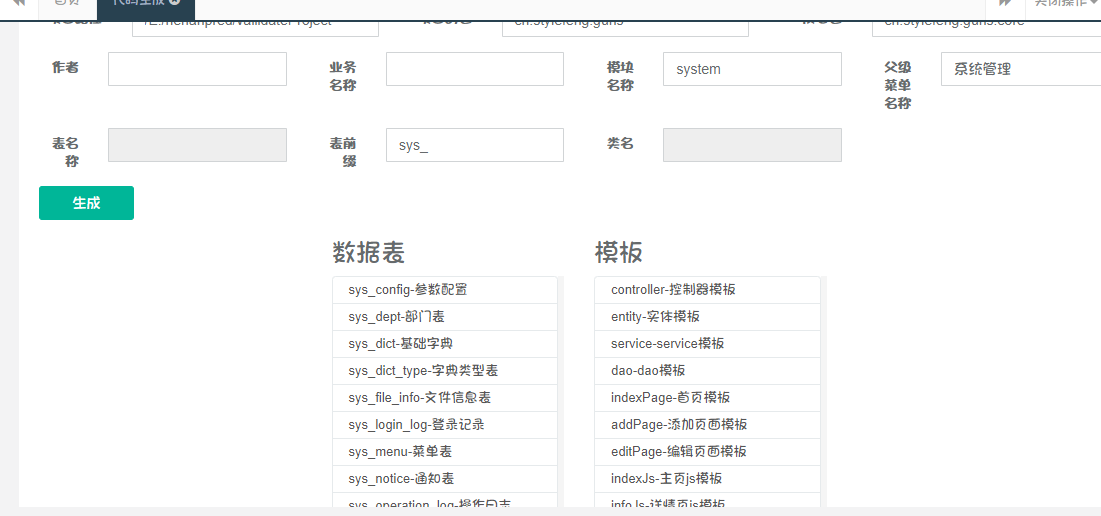
Task: Focus the 作者 input field
Action: click(x=197, y=69)
